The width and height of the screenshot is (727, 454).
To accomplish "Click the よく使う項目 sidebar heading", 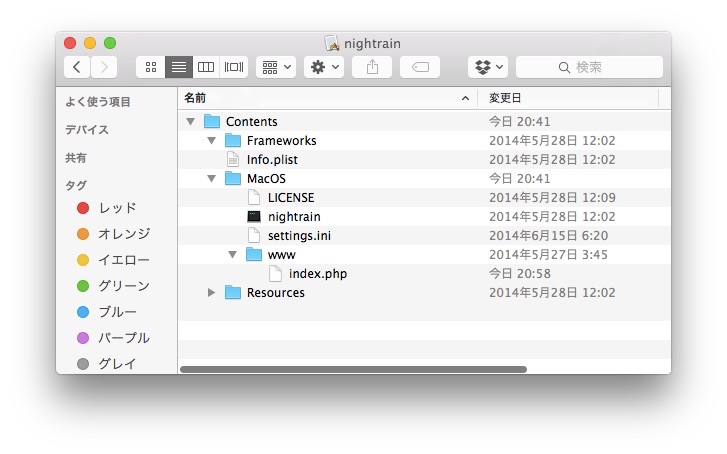I will click(x=98, y=102).
